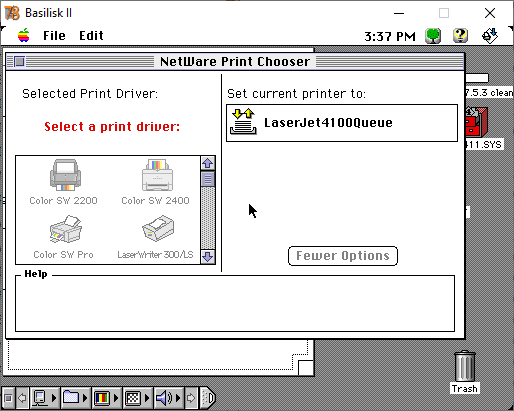Viewport: 514px width, 411px height.
Task: Close the NetWare Print Chooser window box
Action: coord(20,61)
